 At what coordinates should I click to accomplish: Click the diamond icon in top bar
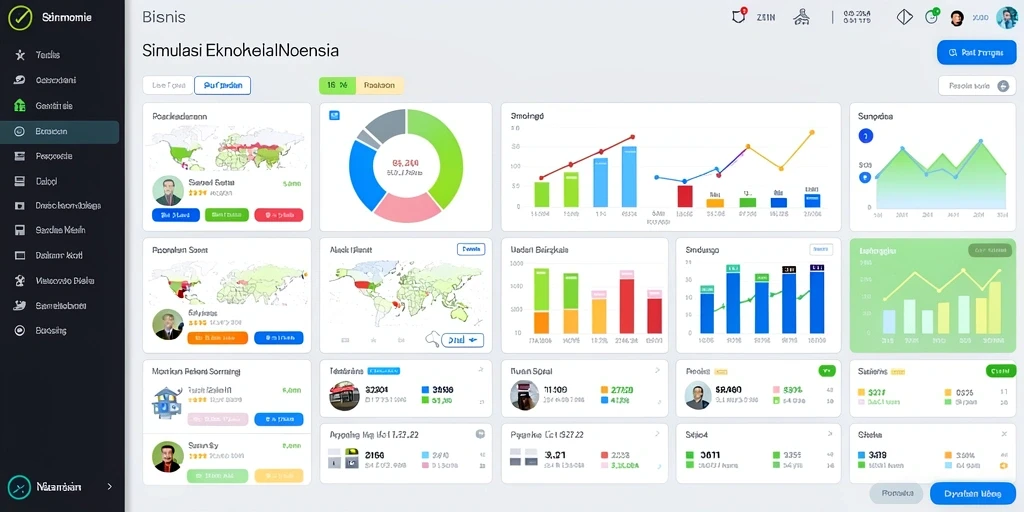pos(904,18)
